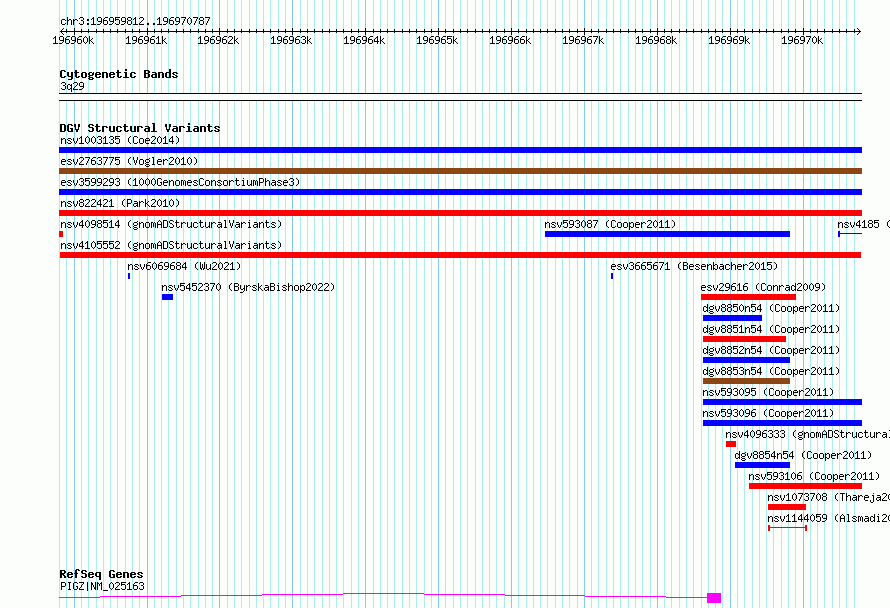Screen dimensions: 890x608
Task: Click the 196967k ruler tick label
Action: point(583,40)
